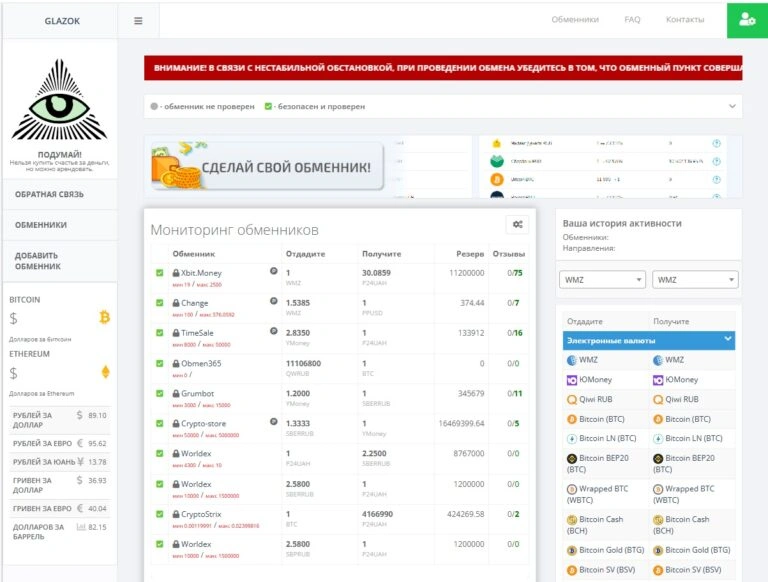Click Bitcoin (BTC) icon in Получите column
This screenshot has width=768, height=582.
pyautogui.click(x=658, y=419)
